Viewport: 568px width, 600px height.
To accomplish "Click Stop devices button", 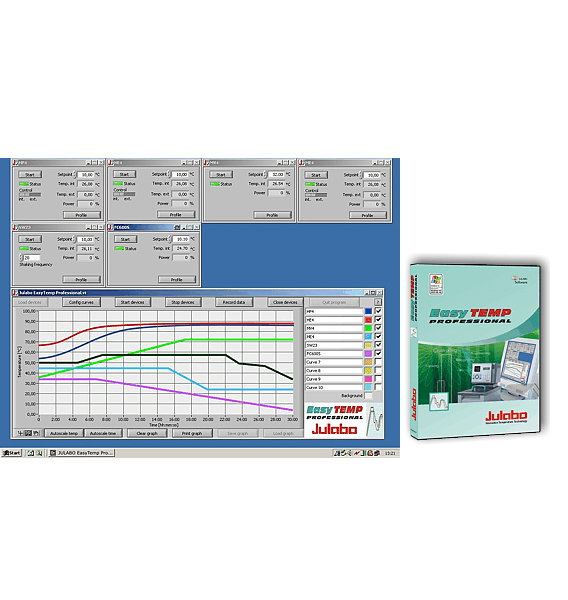I will (183, 302).
